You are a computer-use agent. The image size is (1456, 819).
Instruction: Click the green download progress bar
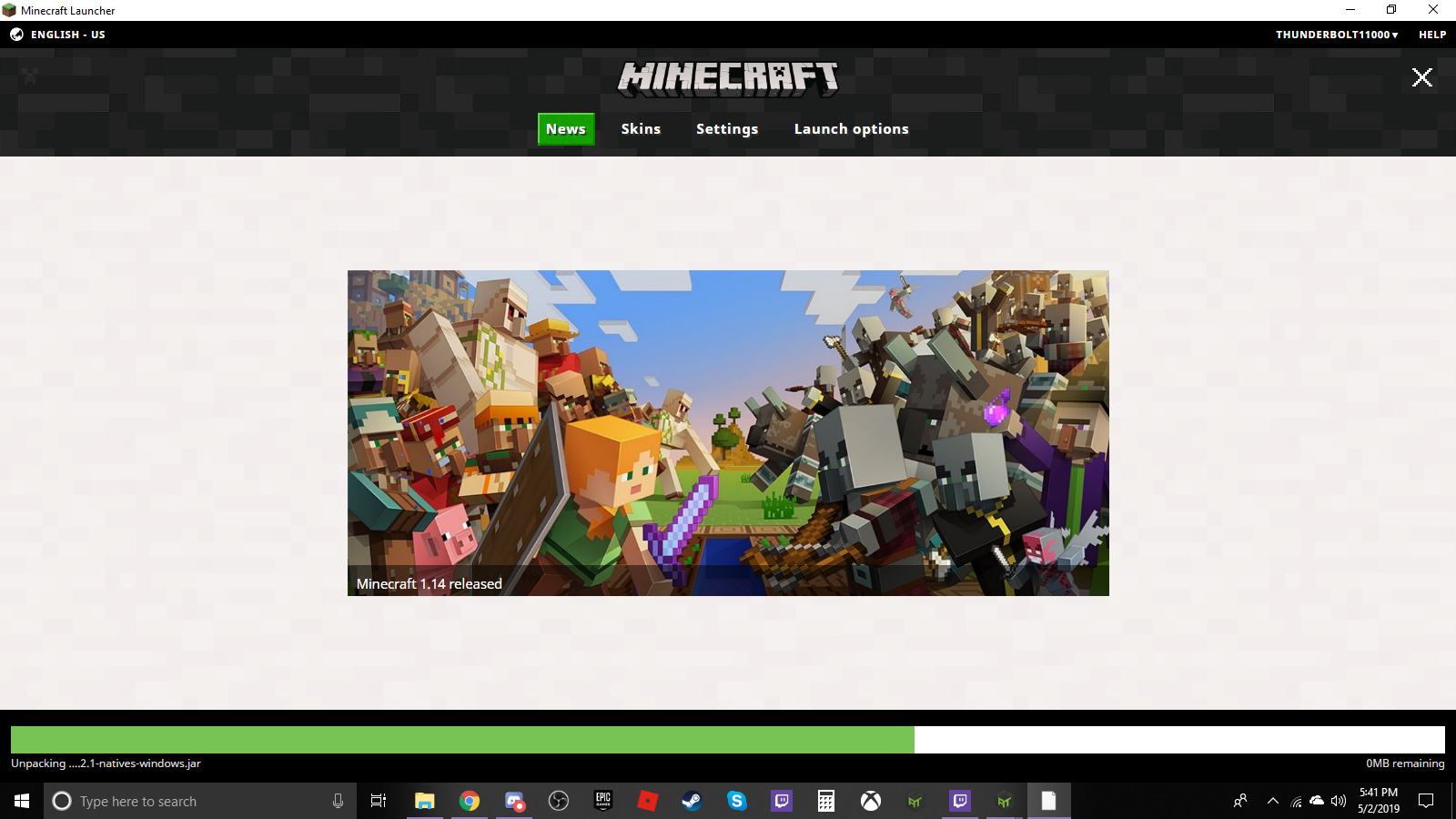[x=462, y=740]
